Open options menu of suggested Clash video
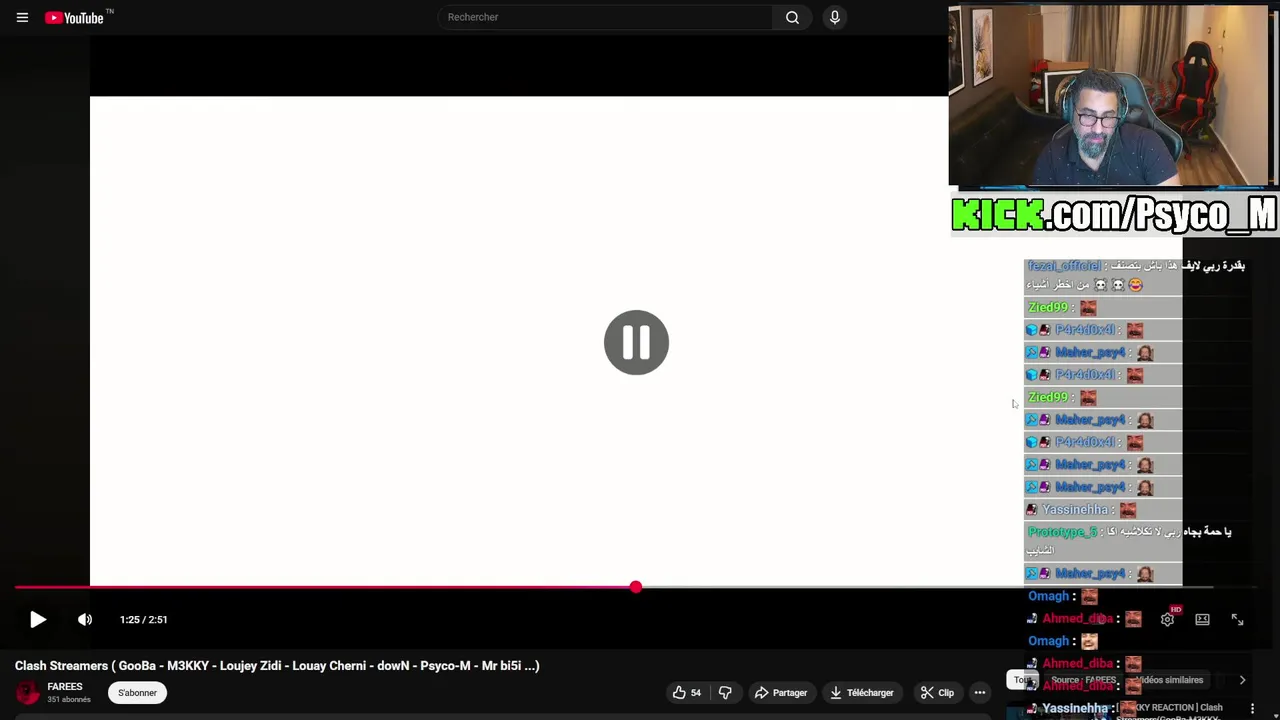 [x=1252, y=709]
